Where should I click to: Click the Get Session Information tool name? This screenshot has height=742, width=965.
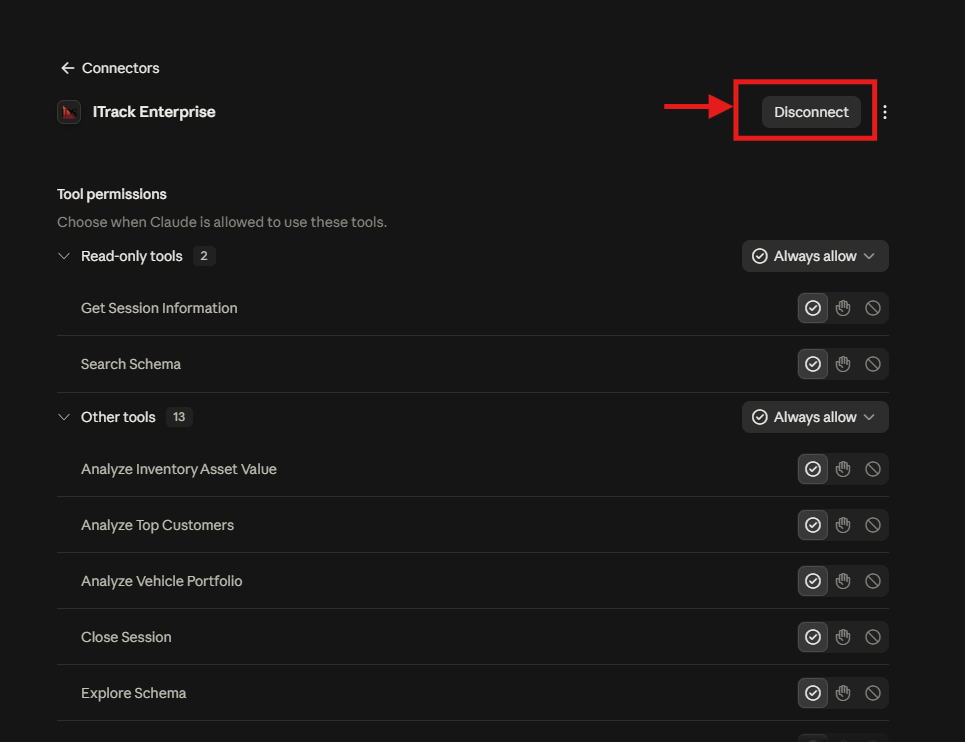click(159, 308)
